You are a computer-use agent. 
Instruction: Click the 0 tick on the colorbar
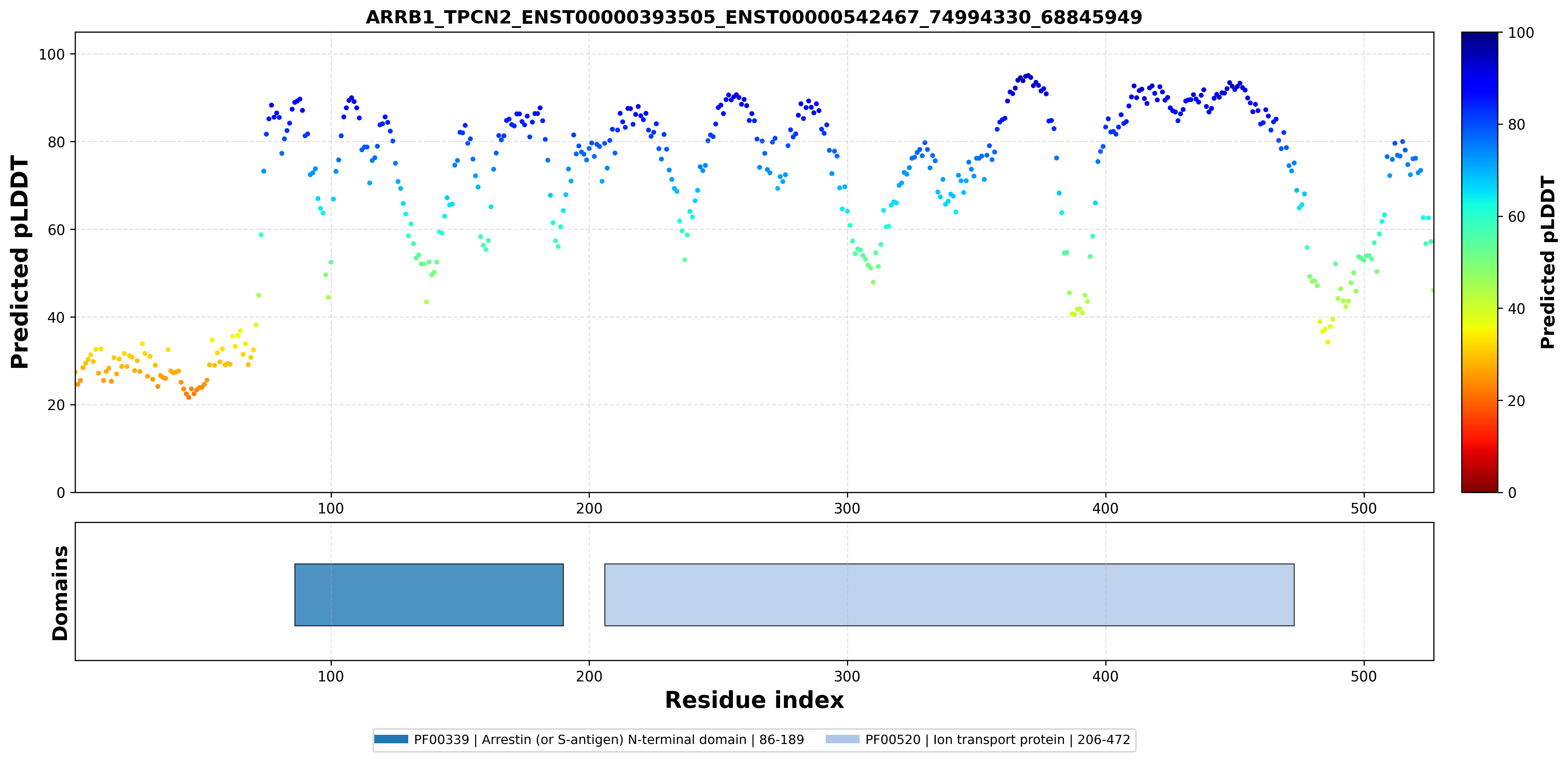[x=1512, y=493]
